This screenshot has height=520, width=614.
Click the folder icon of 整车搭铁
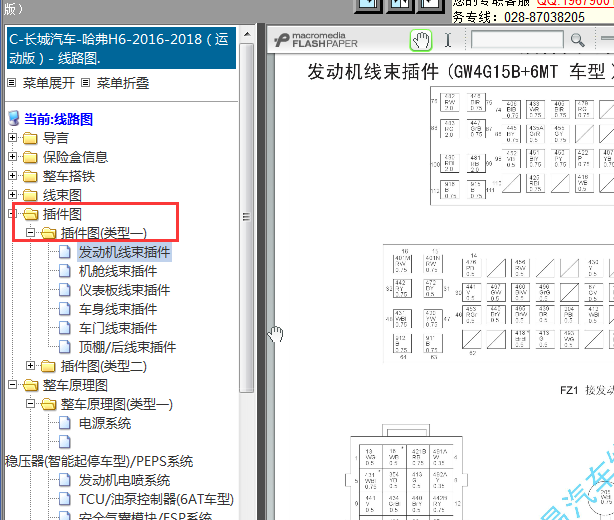[x=30, y=176]
